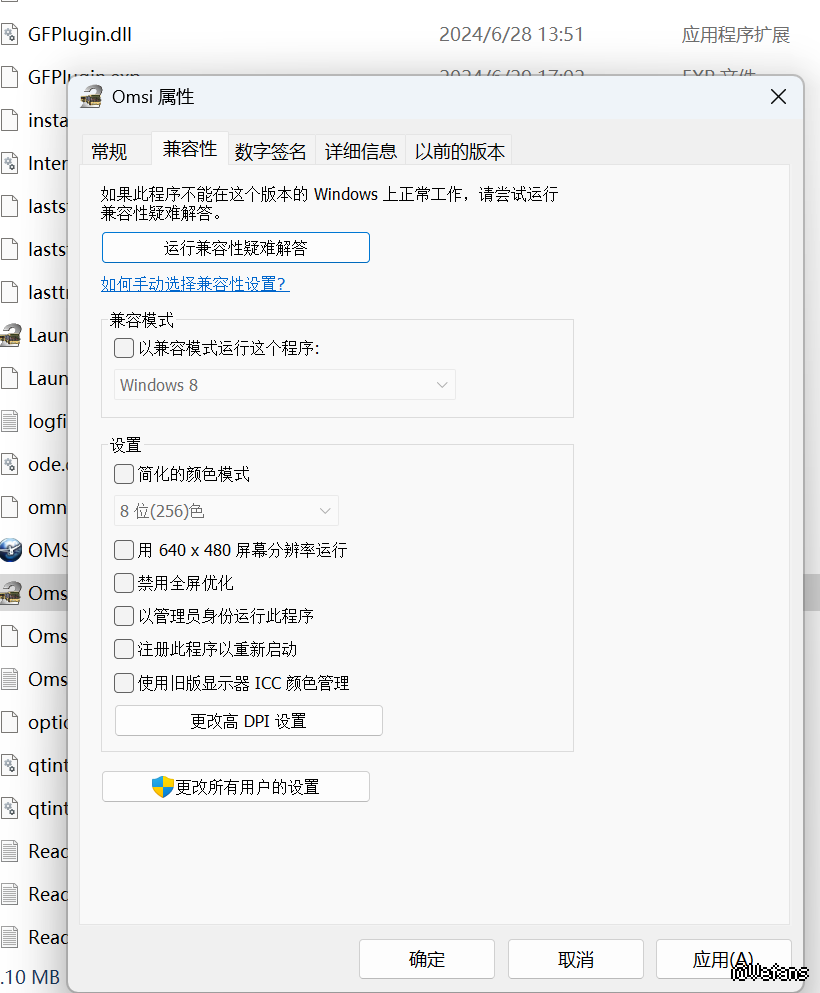Click 应用程序扩展 type cell in Explorer
The image size is (820, 993).
click(736, 35)
